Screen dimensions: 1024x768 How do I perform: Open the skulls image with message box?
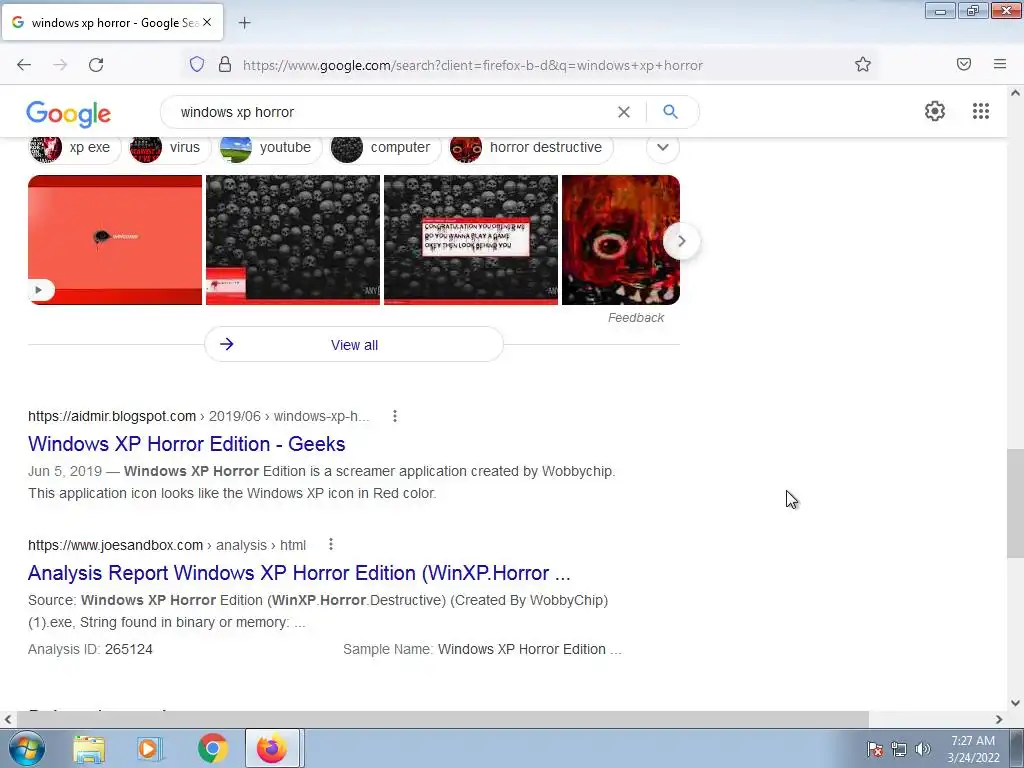tap(471, 240)
